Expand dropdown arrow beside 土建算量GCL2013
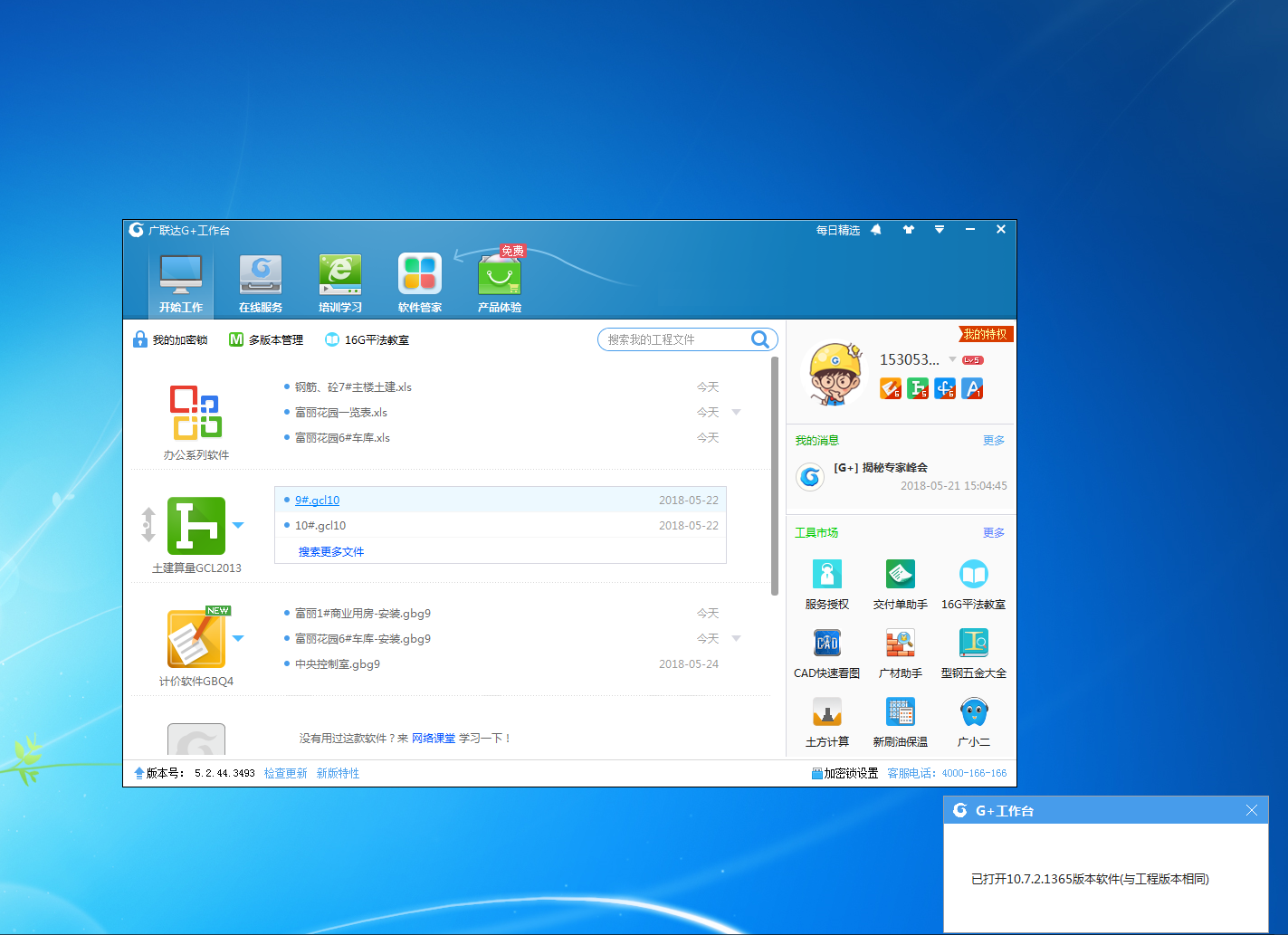The image size is (1288, 935). coord(238,525)
